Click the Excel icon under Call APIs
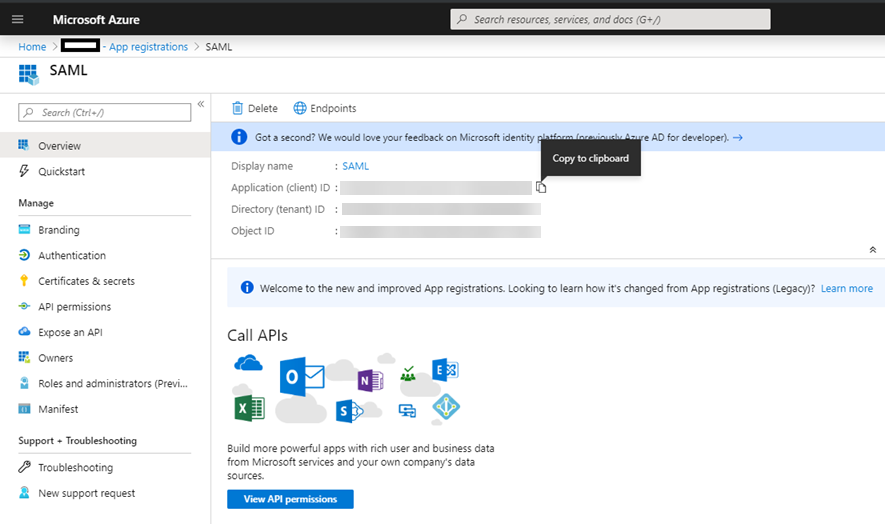The width and height of the screenshot is (885, 524). [x=249, y=408]
